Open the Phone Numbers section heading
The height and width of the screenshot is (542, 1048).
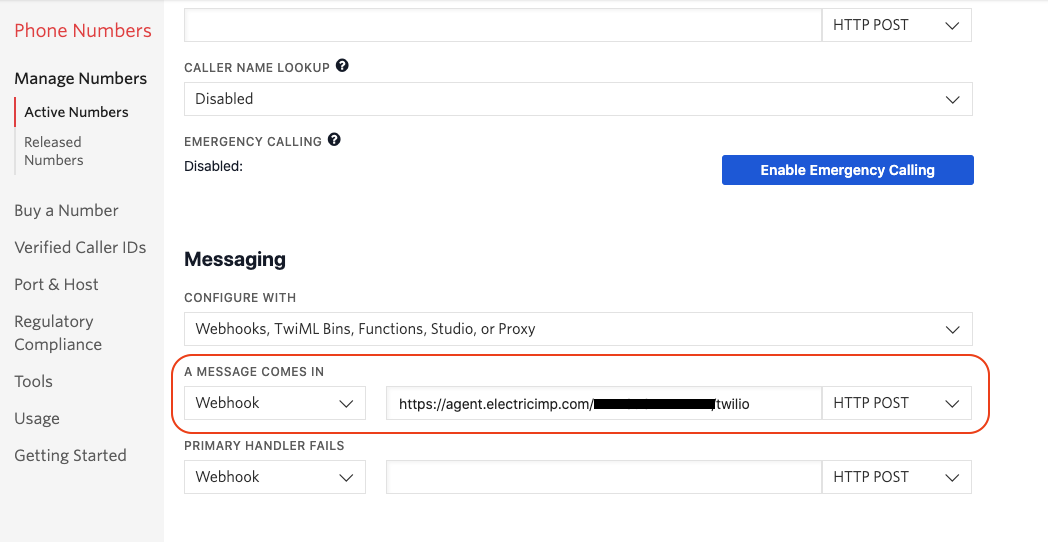(x=83, y=31)
